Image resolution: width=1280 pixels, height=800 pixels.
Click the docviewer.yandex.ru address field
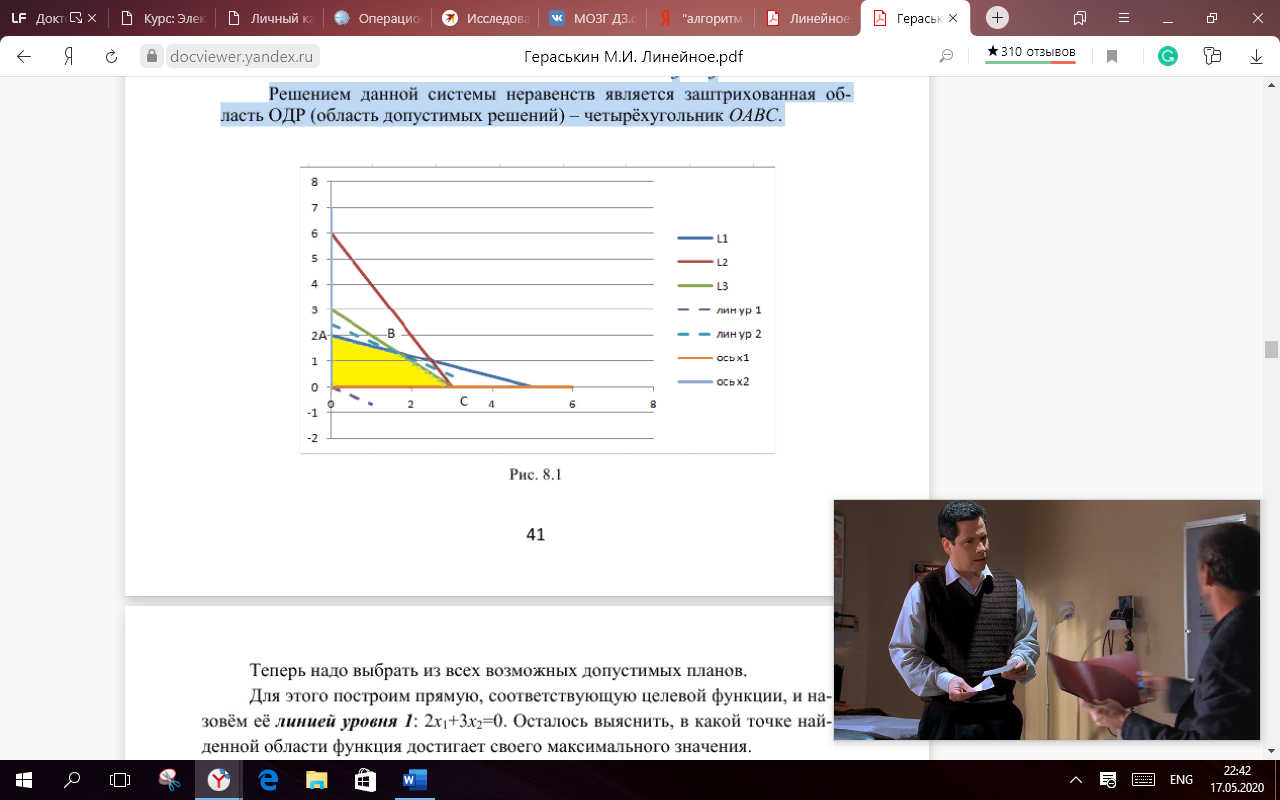[240, 57]
